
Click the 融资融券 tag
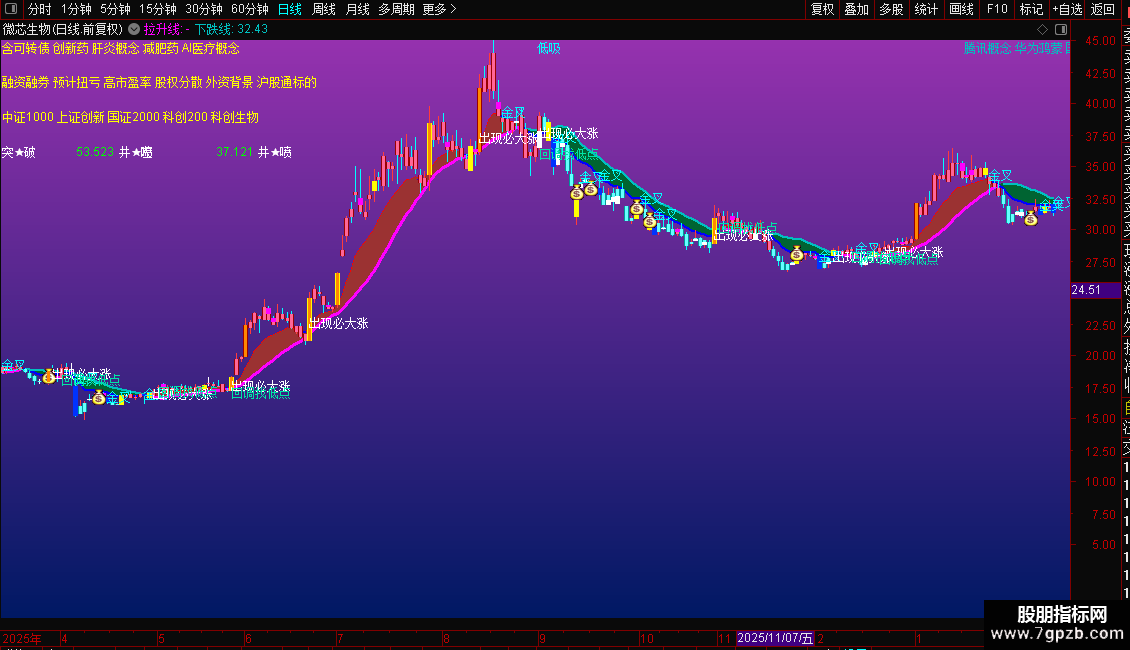tap(25, 82)
